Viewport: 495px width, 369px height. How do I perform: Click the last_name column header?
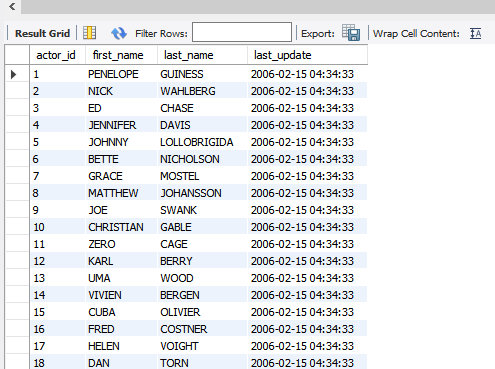point(202,55)
